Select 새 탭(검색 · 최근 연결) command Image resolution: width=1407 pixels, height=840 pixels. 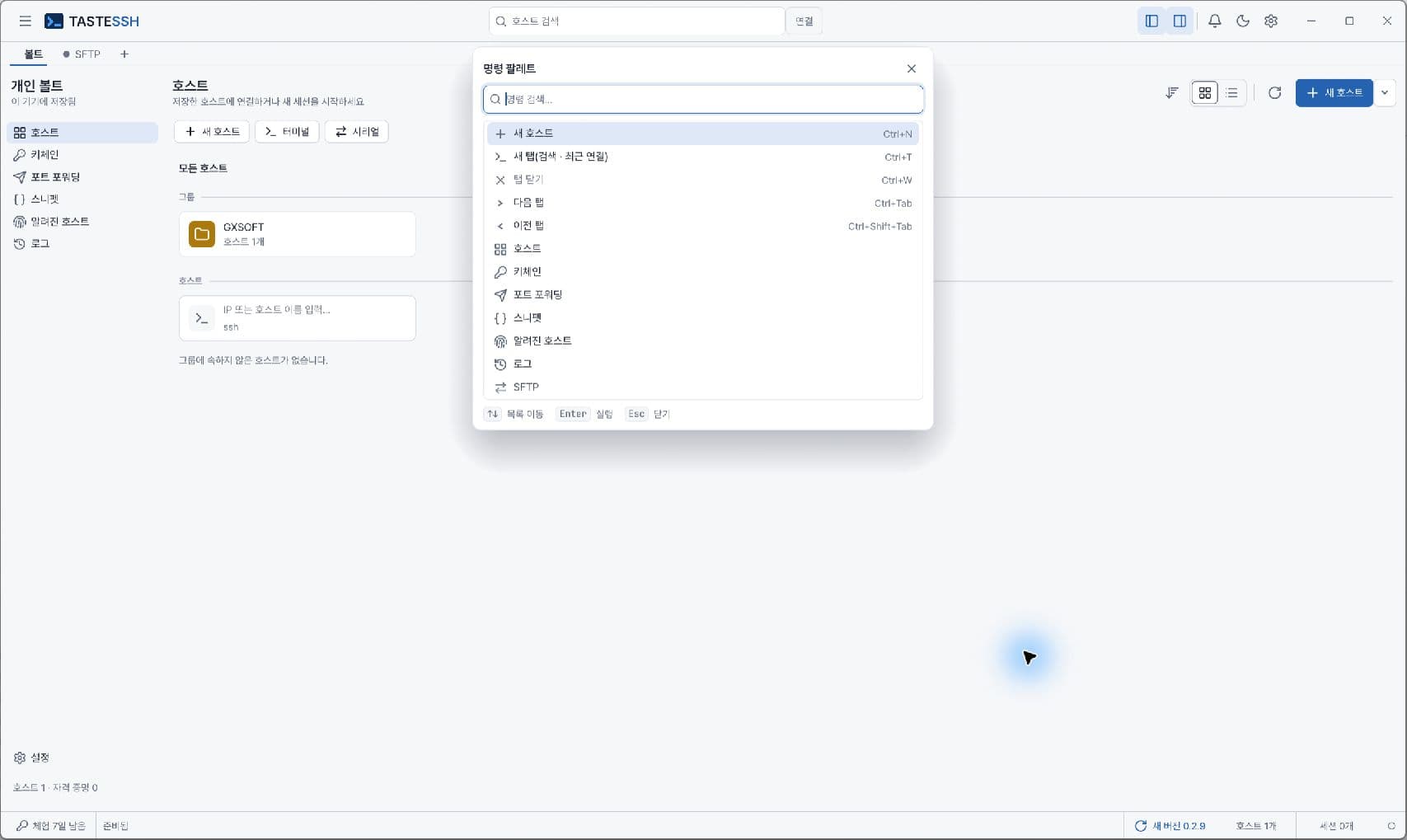click(x=703, y=157)
